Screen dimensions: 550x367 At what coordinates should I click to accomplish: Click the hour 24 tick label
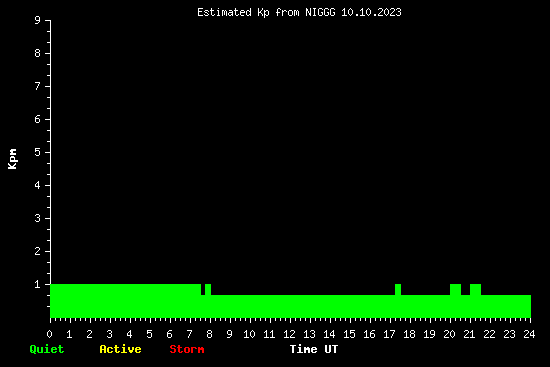(529, 334)
